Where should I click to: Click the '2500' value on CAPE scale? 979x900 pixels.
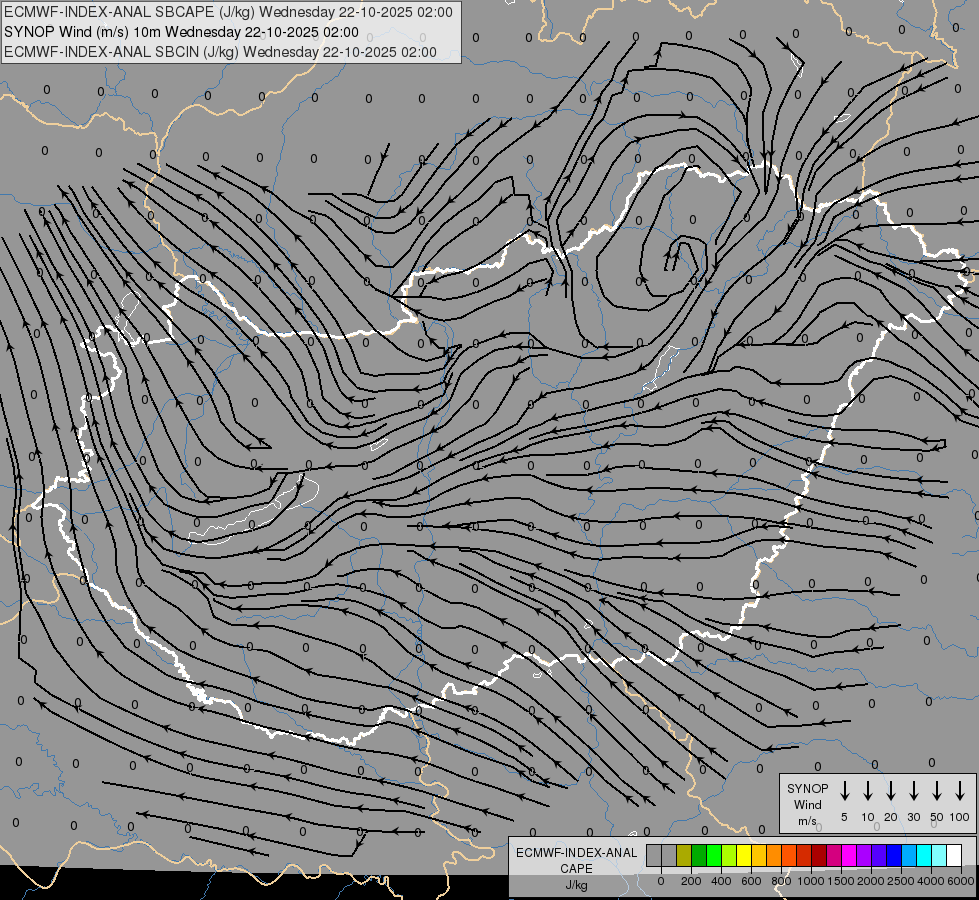900,881
